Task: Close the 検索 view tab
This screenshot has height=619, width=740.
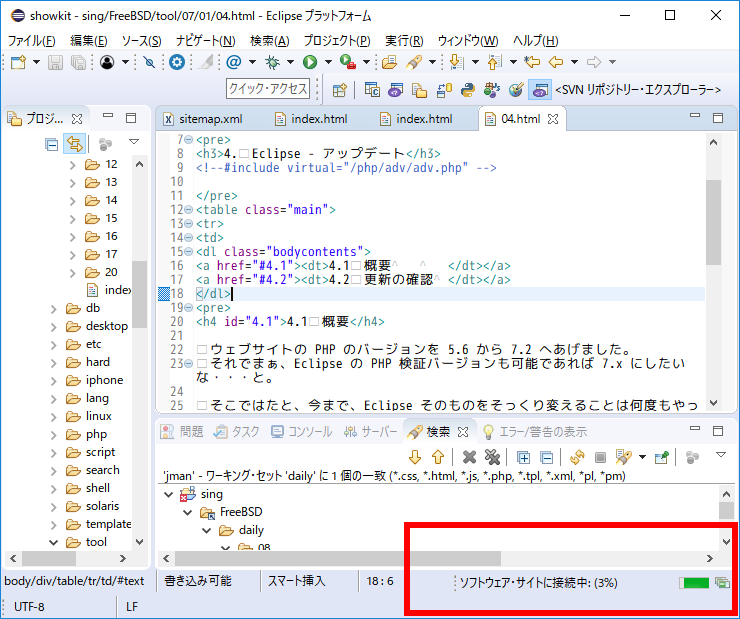Action: tap(463, 432)
